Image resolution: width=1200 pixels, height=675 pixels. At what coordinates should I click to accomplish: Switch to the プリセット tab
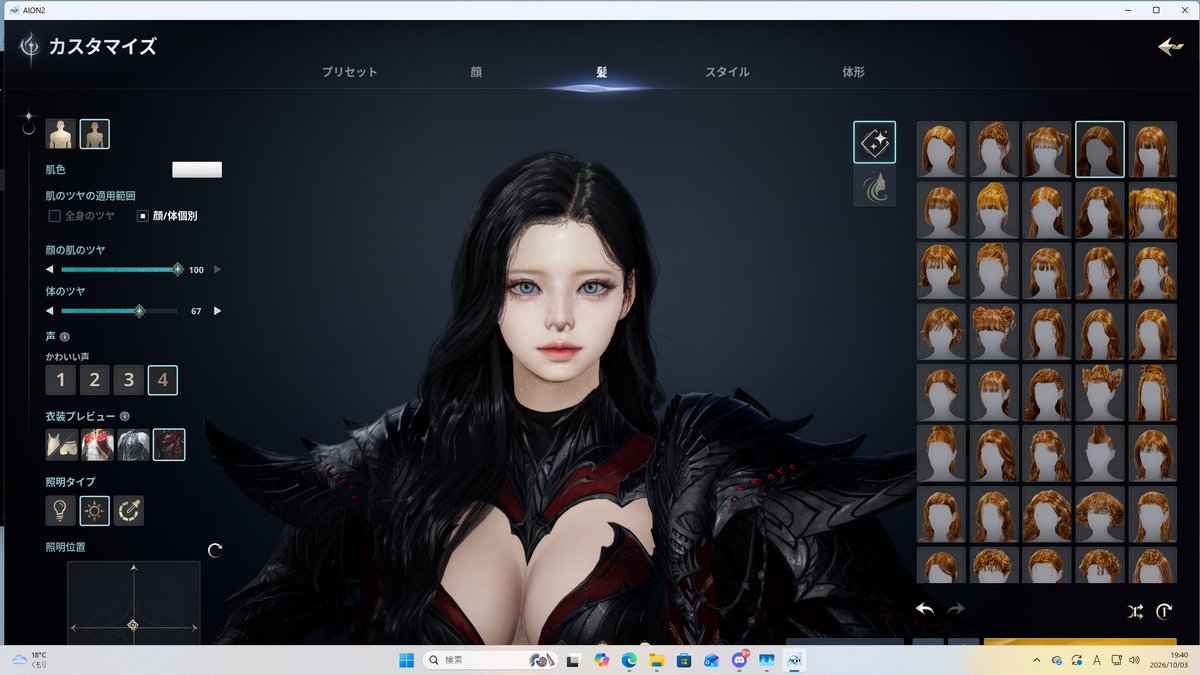click(x=350, y=72)
